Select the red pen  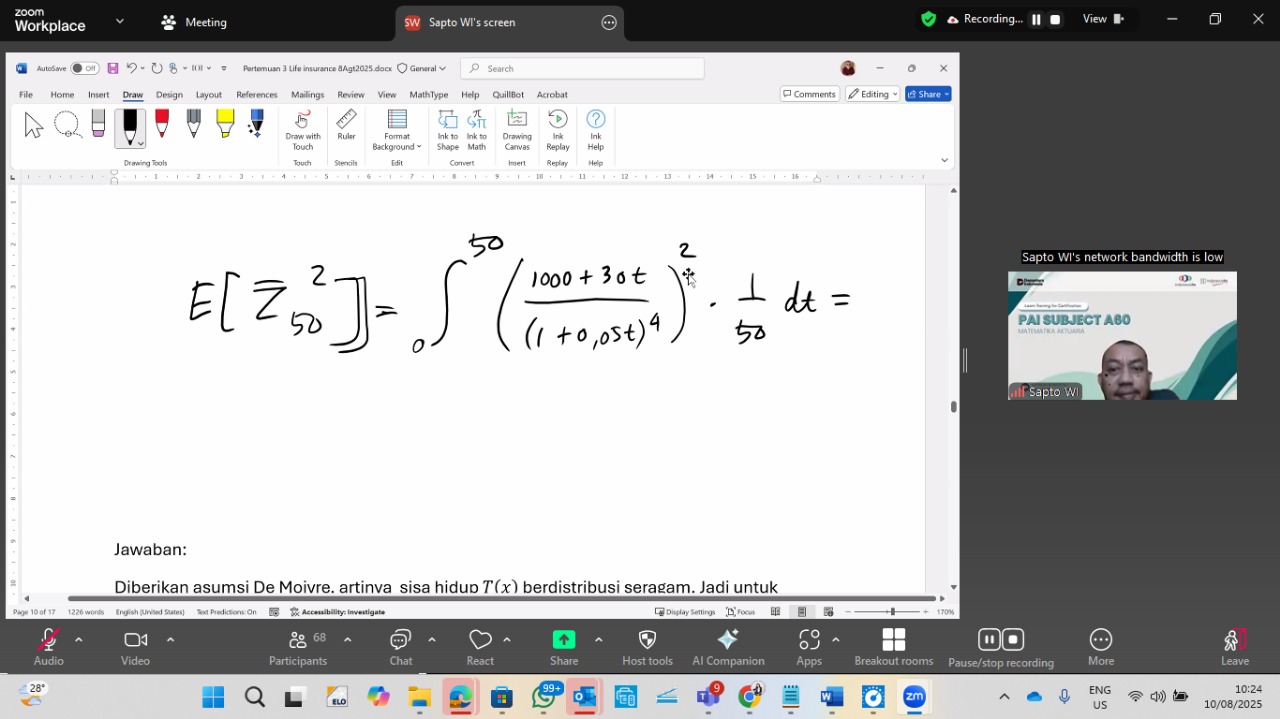pos(162,124)
